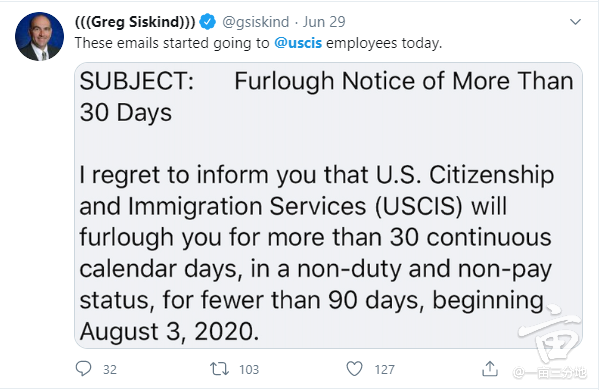Click the 'I regret to inform you' paragraph

(x=316, y=252)
